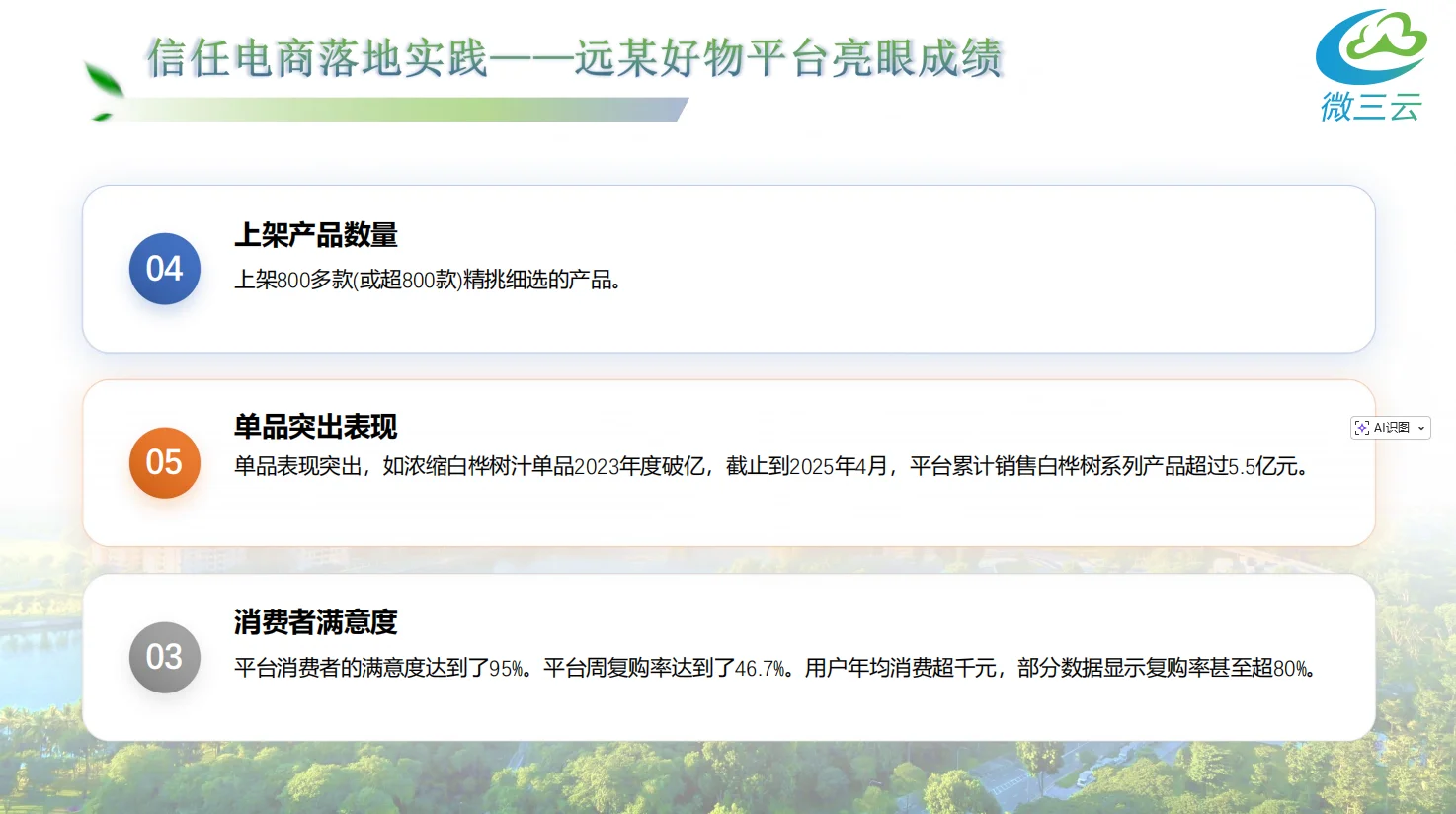The image size is (1456, 814).
Task: Select the heading 单品突出表现
Action: pyautogui.click(x=315, y=427)
